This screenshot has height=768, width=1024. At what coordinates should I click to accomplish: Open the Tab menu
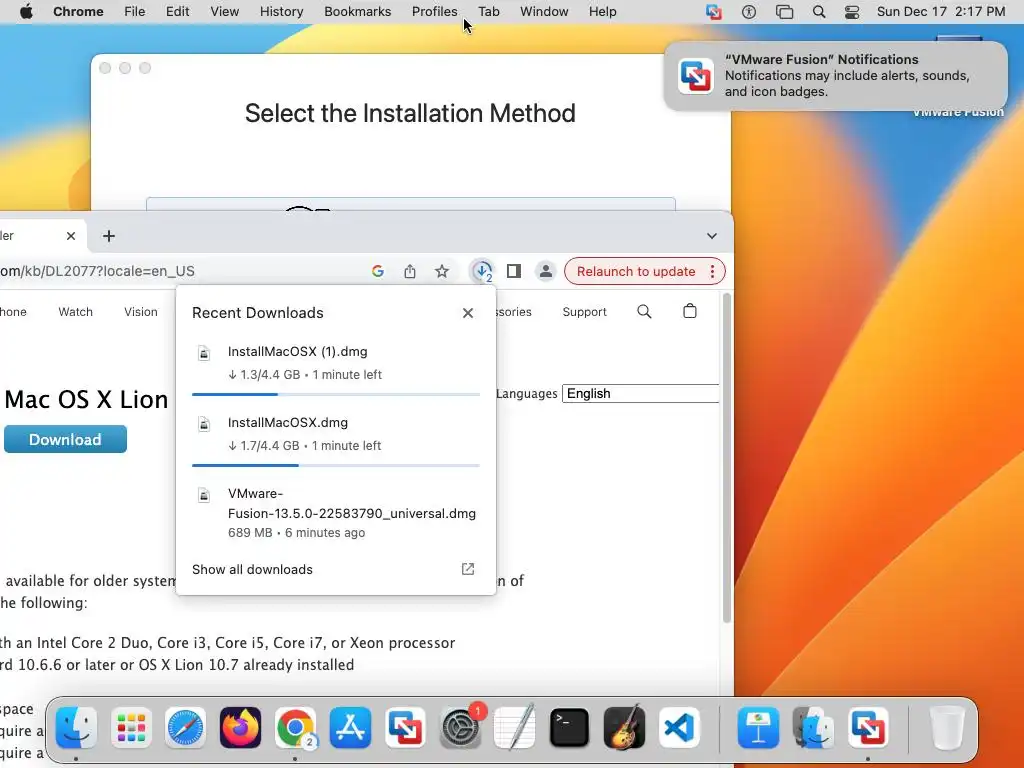tap(488, 12)
